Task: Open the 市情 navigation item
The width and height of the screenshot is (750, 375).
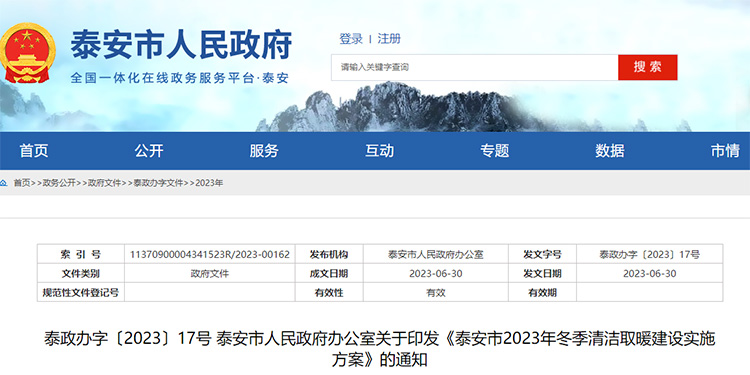Action: point(725,151)
